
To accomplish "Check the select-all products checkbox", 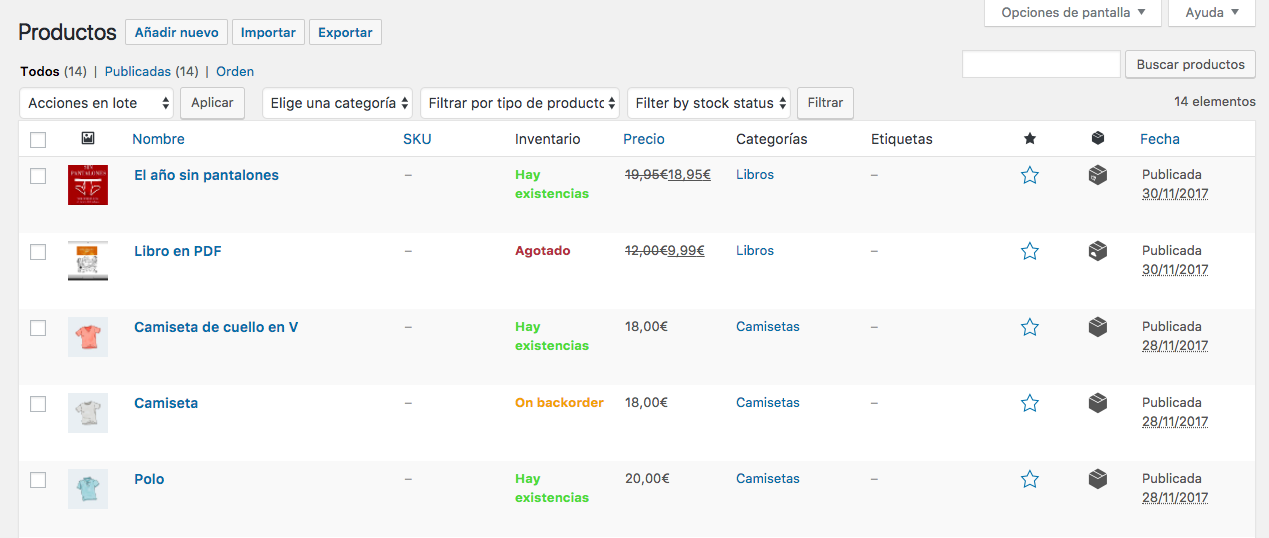I will coord(38,140).
